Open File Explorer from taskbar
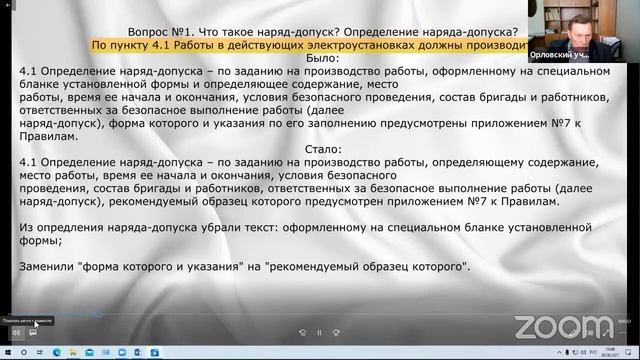Image resolution: width=640 pixels, height=360 pixels. click(x=73, y=352)
